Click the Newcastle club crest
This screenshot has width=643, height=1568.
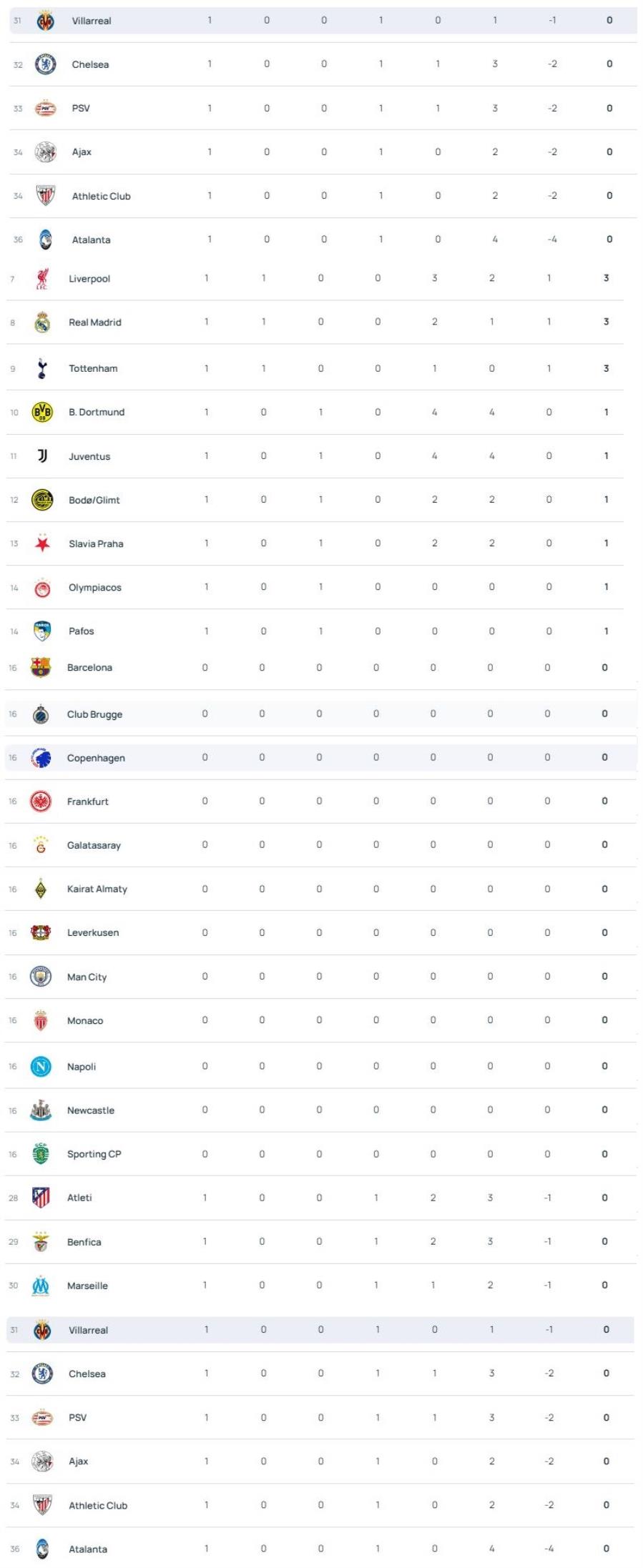41,1110
